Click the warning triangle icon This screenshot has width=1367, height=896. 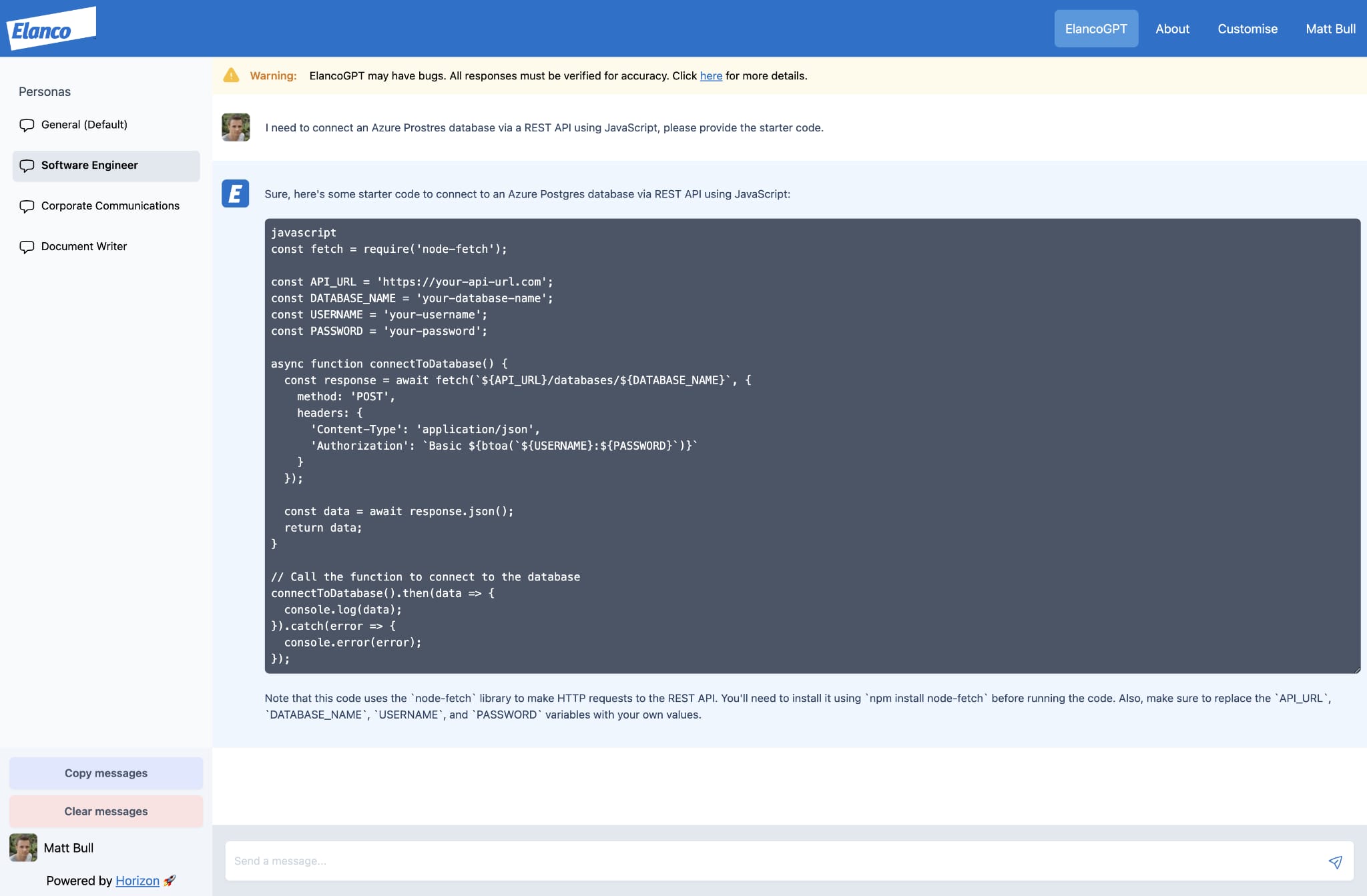(x=231, y=75)
